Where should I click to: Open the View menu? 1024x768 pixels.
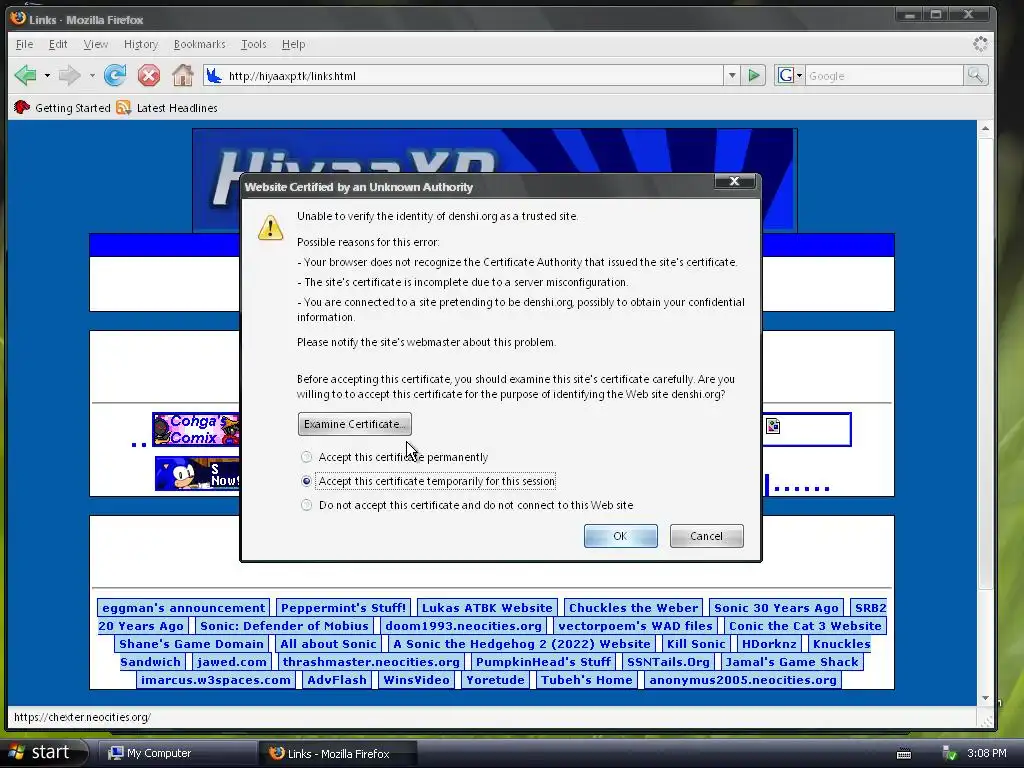click(x=95, y=44)
